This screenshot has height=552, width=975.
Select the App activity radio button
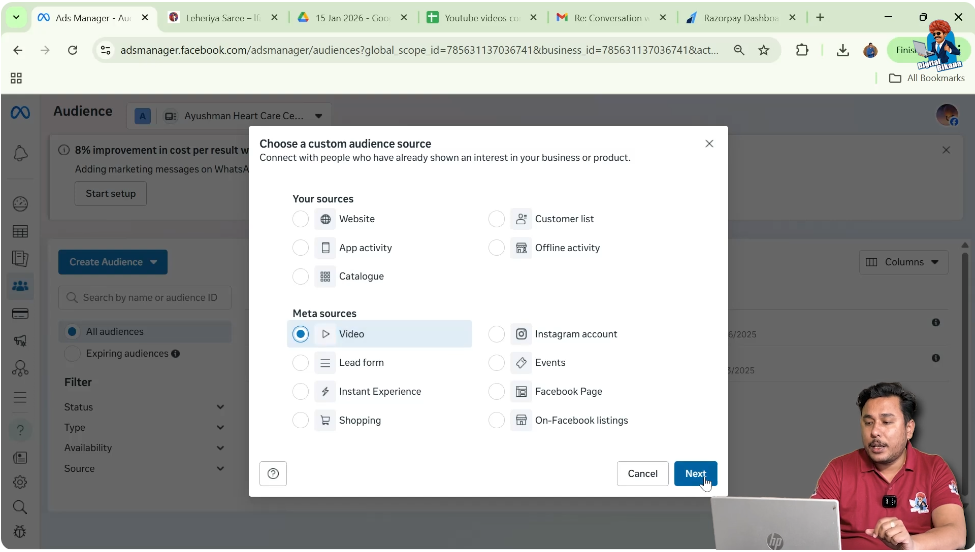coord(300,247)
